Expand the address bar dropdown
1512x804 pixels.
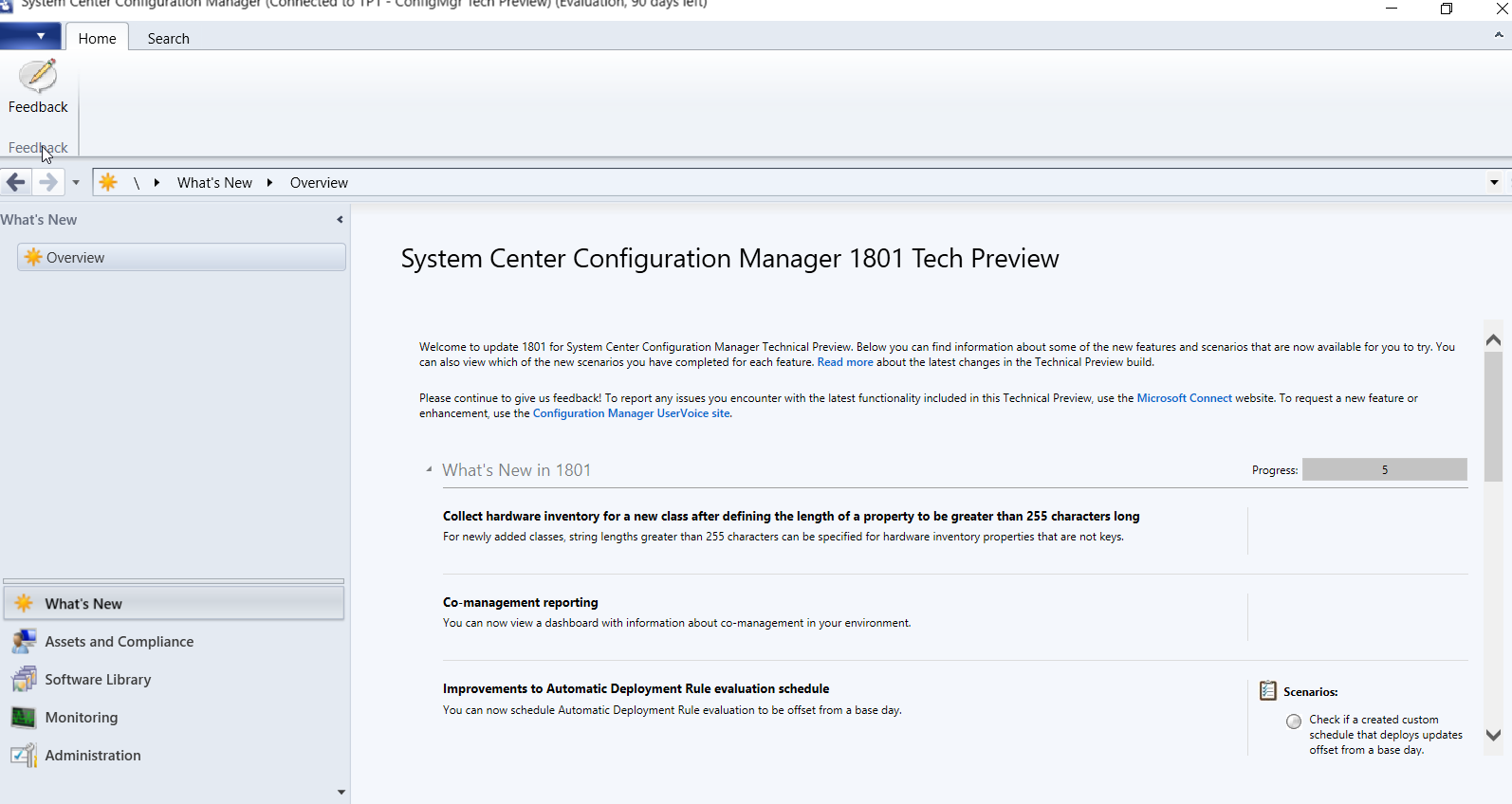1494,182
